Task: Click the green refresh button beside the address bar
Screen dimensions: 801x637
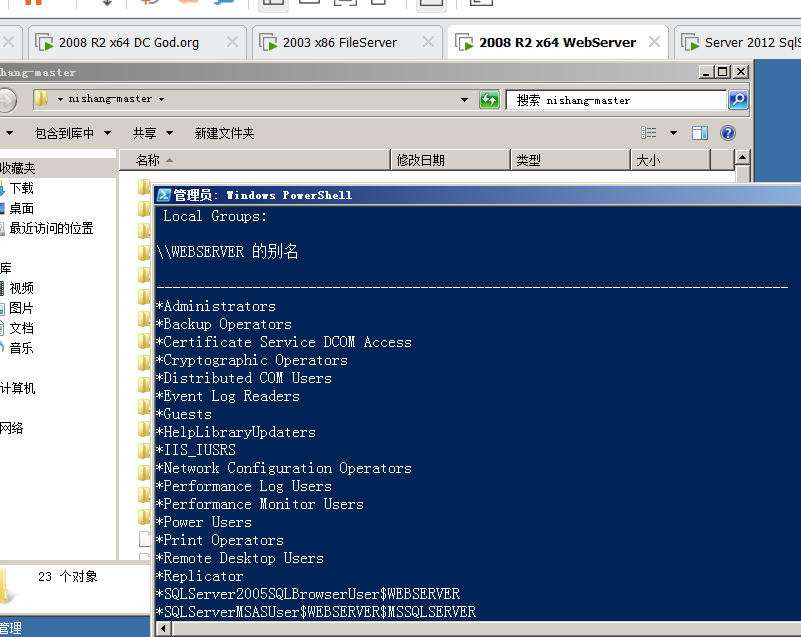Action: coord(489,99)
